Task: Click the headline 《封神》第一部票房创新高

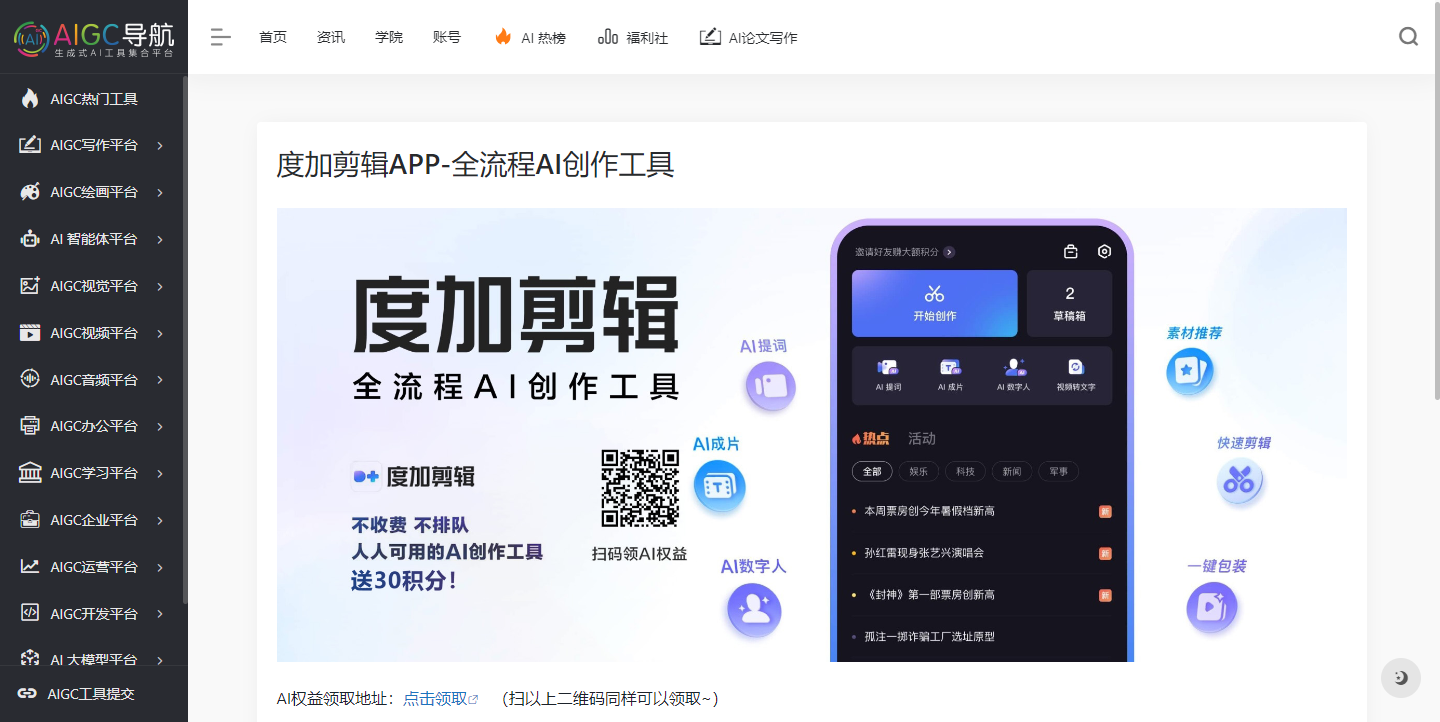Action: point(930,595)
